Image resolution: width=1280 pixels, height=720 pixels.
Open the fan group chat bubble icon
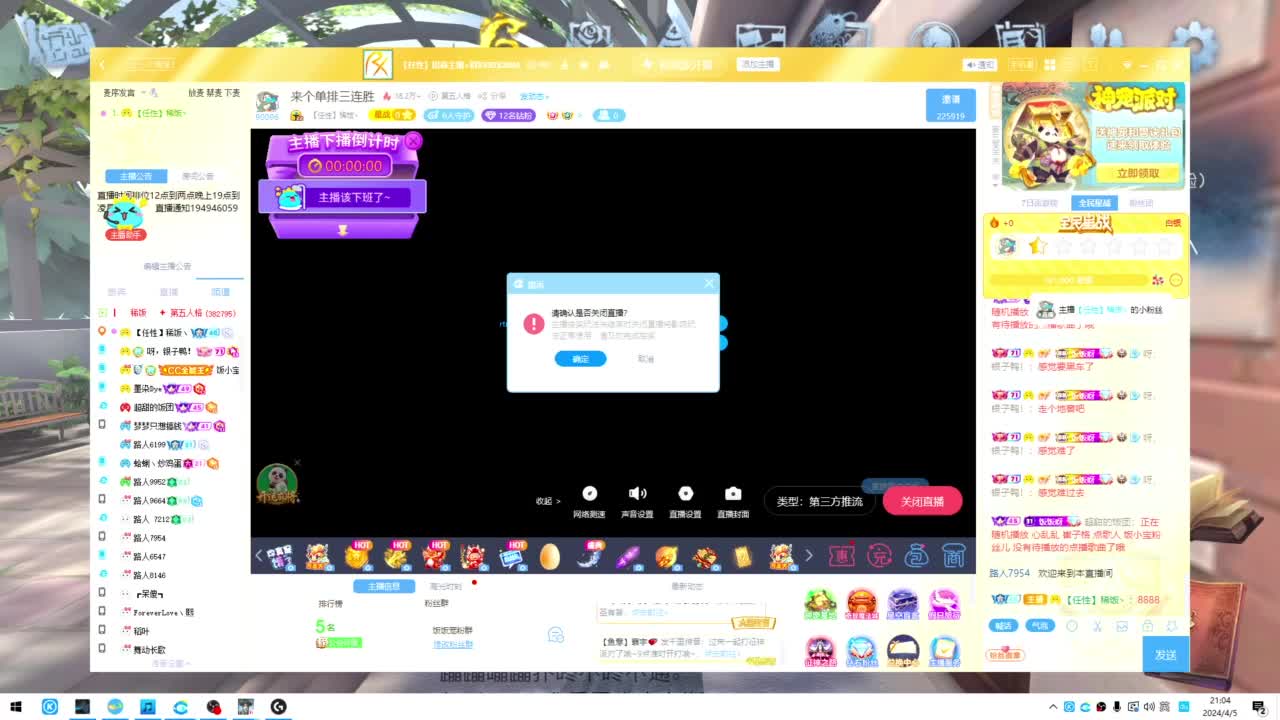coord(556,635)
